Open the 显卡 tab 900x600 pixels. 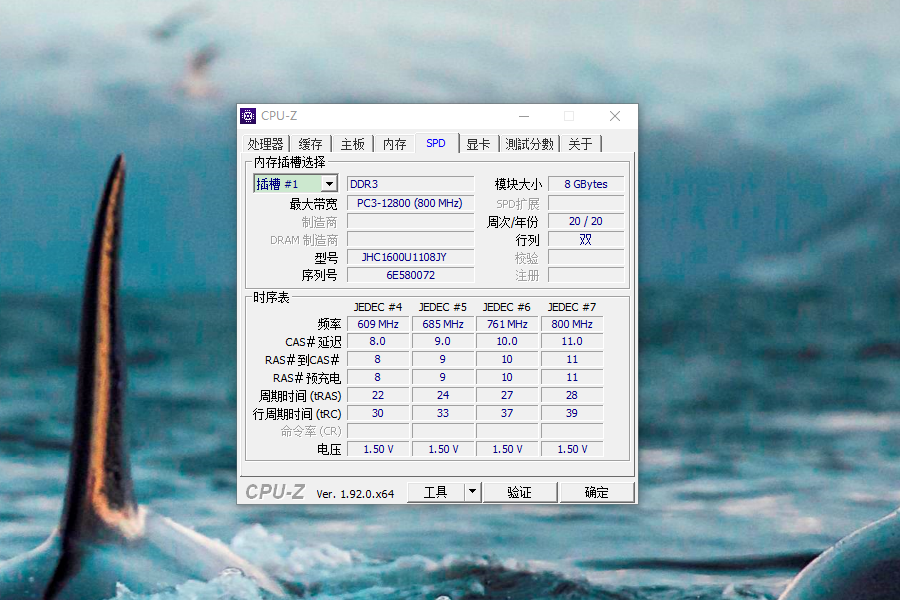[x=478, y=144]
